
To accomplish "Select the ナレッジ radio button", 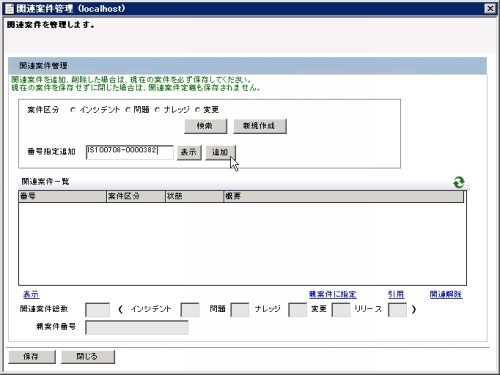I will coord(158,110).
